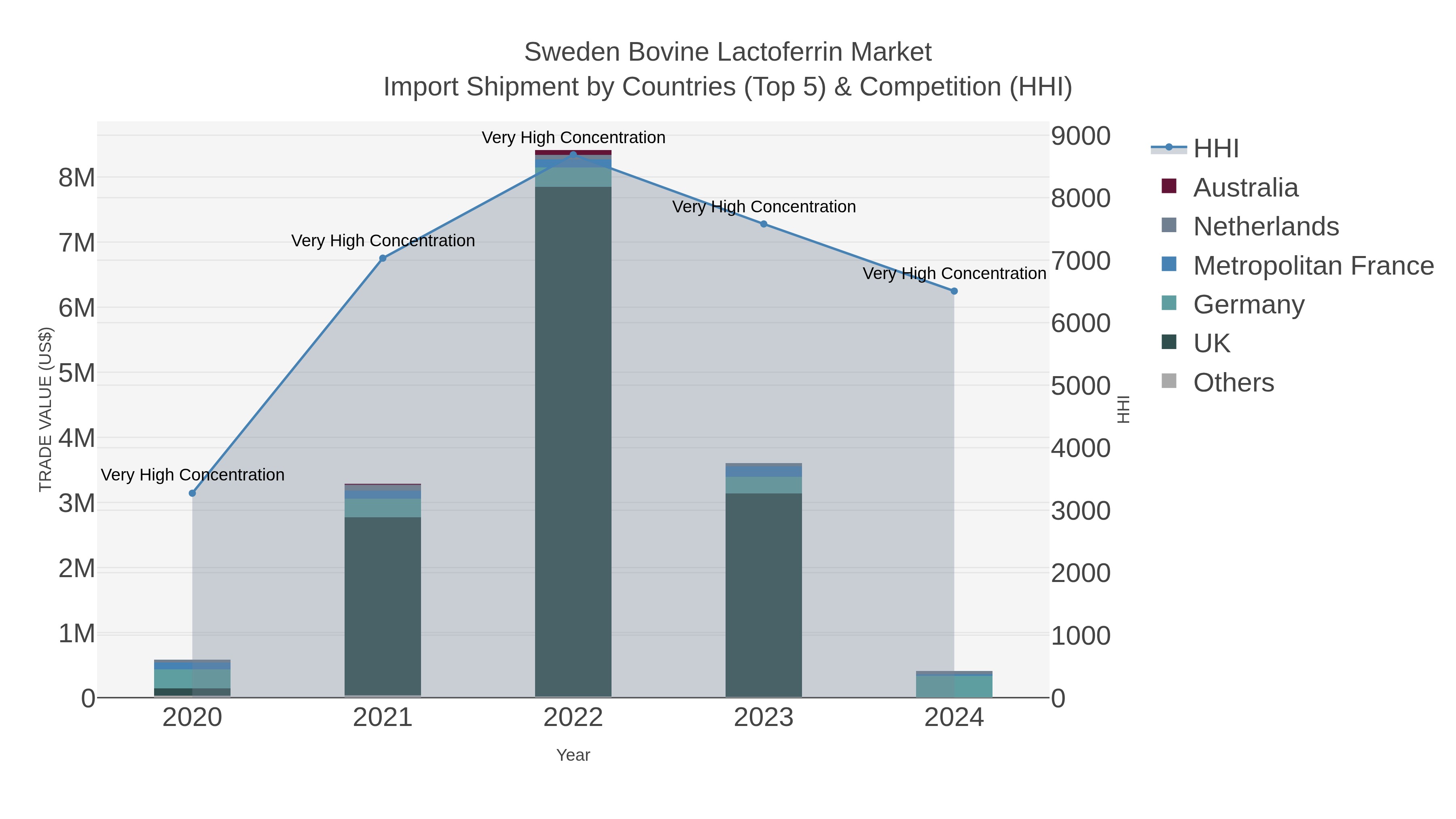Image resolution: width=1456 pixels, height=819 pixels.
Task: Click the Australia bar segment atop 2022
Action: (x=573, y=152)
